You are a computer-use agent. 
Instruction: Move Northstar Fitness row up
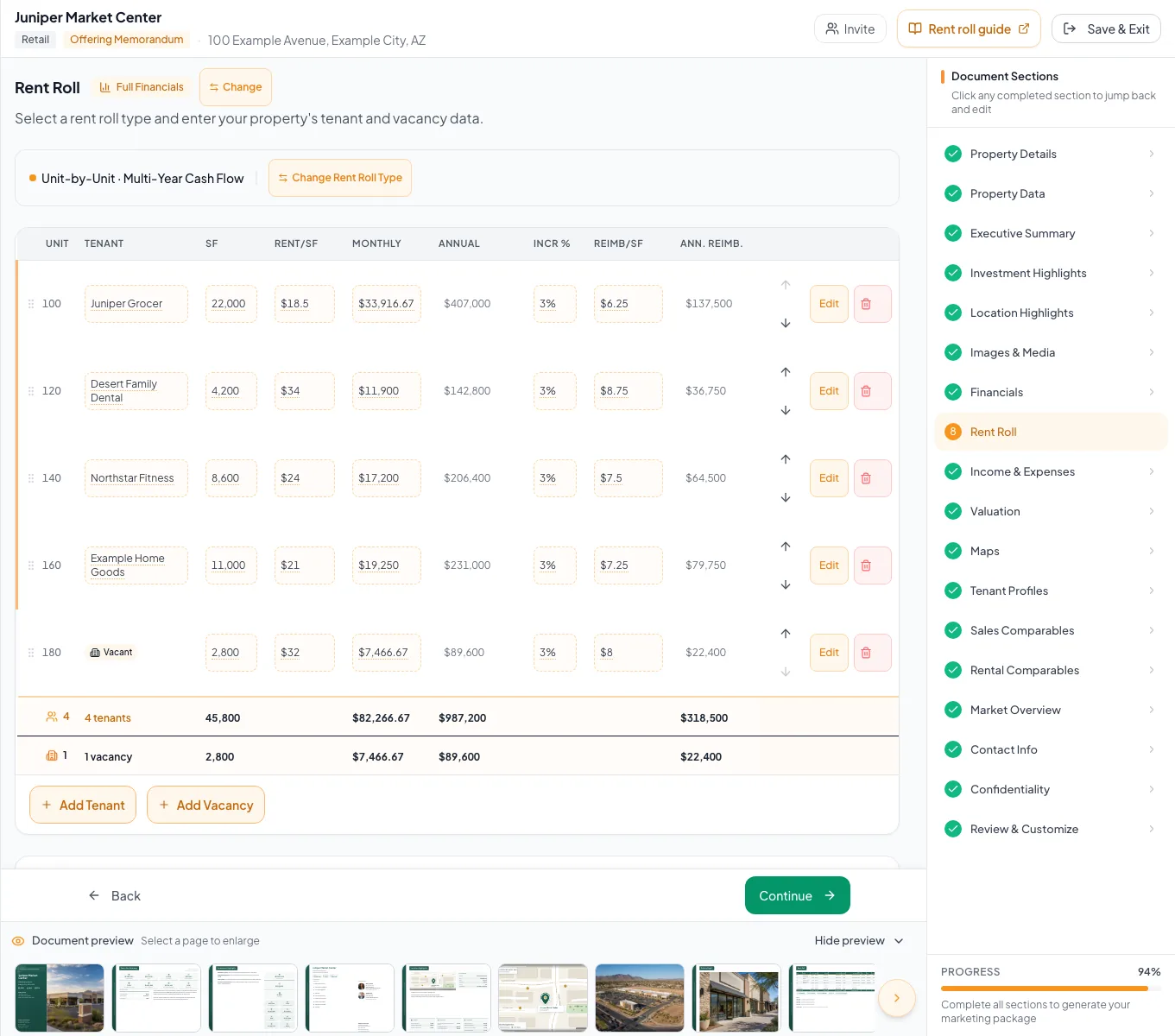pyautogui.click(x=786, y=459)
